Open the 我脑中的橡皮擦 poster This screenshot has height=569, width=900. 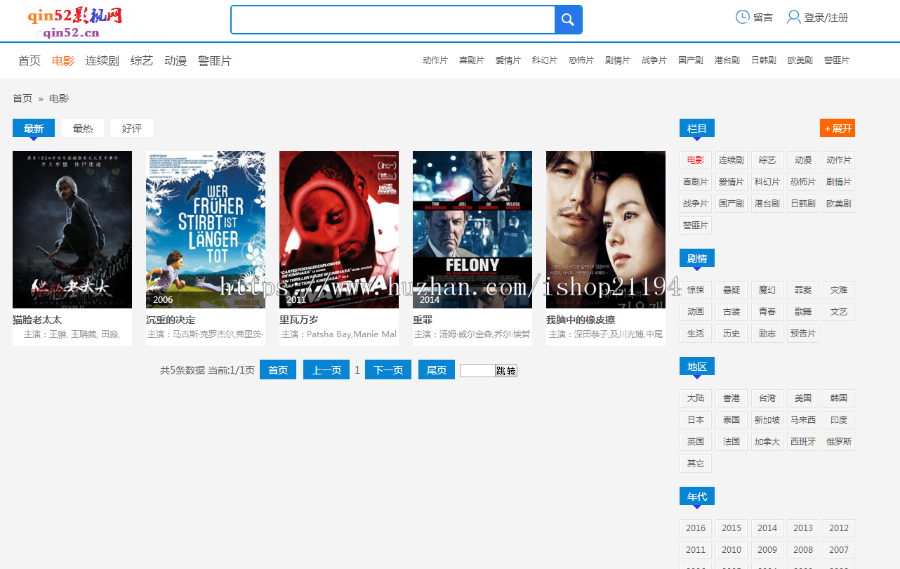point(605,229)
